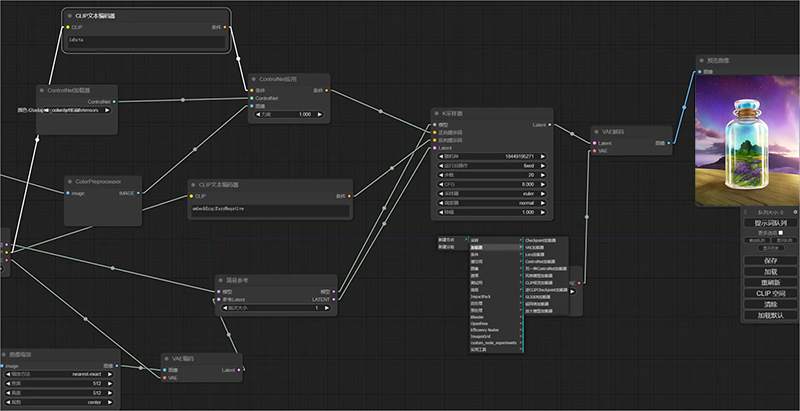This screenshot has height=411, width=800.
Task: Open the 裁剪 center dropdown
Action: coord(59,403)
